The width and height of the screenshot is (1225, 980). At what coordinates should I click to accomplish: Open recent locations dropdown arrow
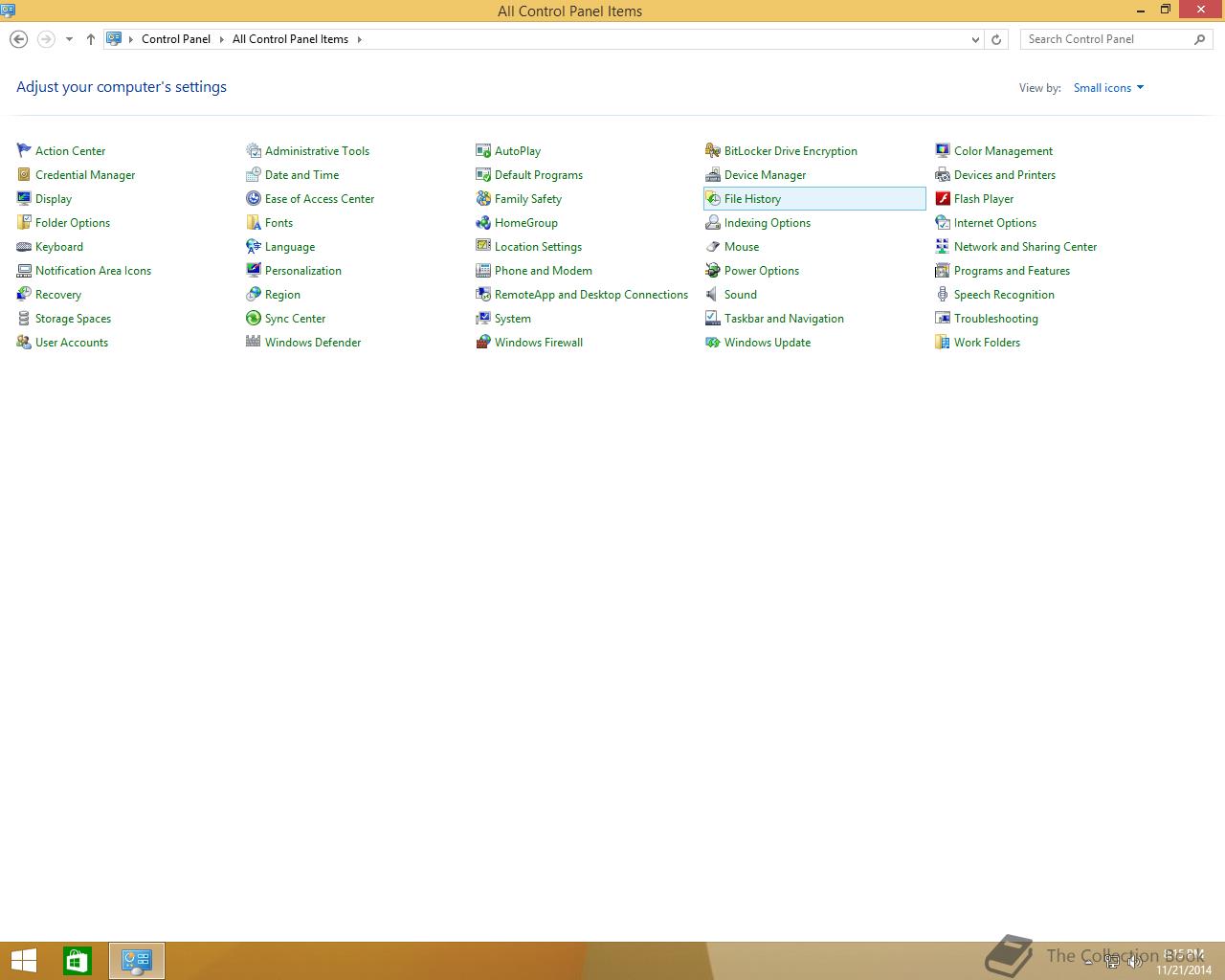point(69,39)
